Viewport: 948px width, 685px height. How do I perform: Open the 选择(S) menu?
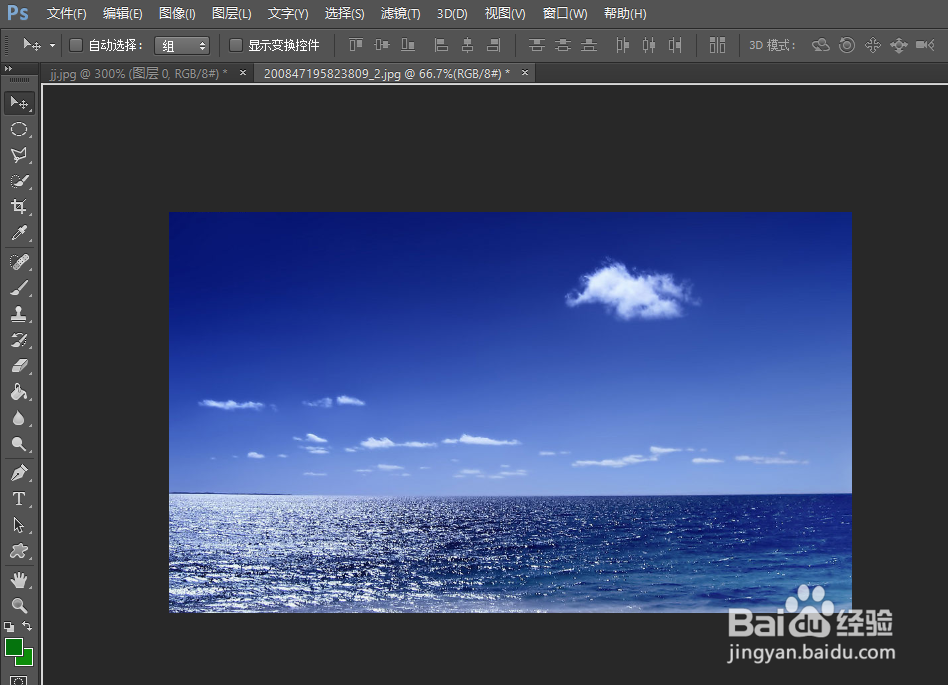345,13
